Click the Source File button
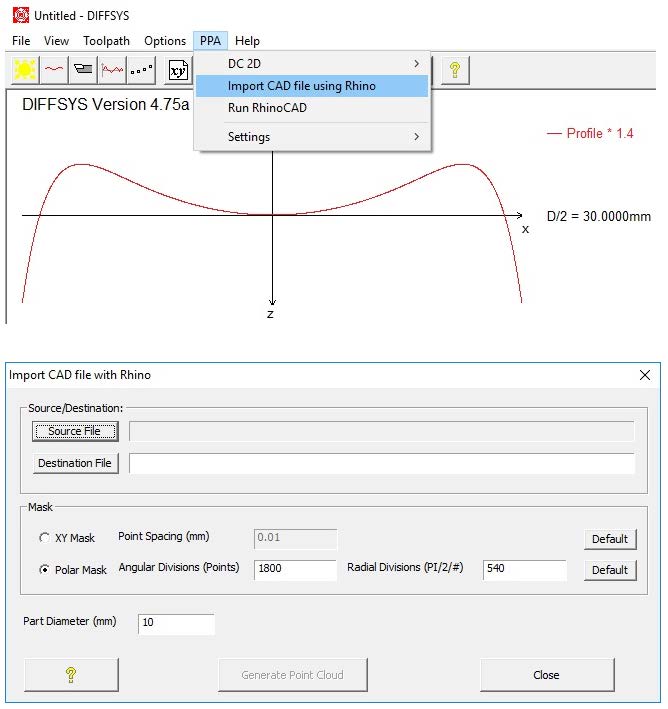Image resolution: width=668 pixels, height=709 pixels. (75, 431)
